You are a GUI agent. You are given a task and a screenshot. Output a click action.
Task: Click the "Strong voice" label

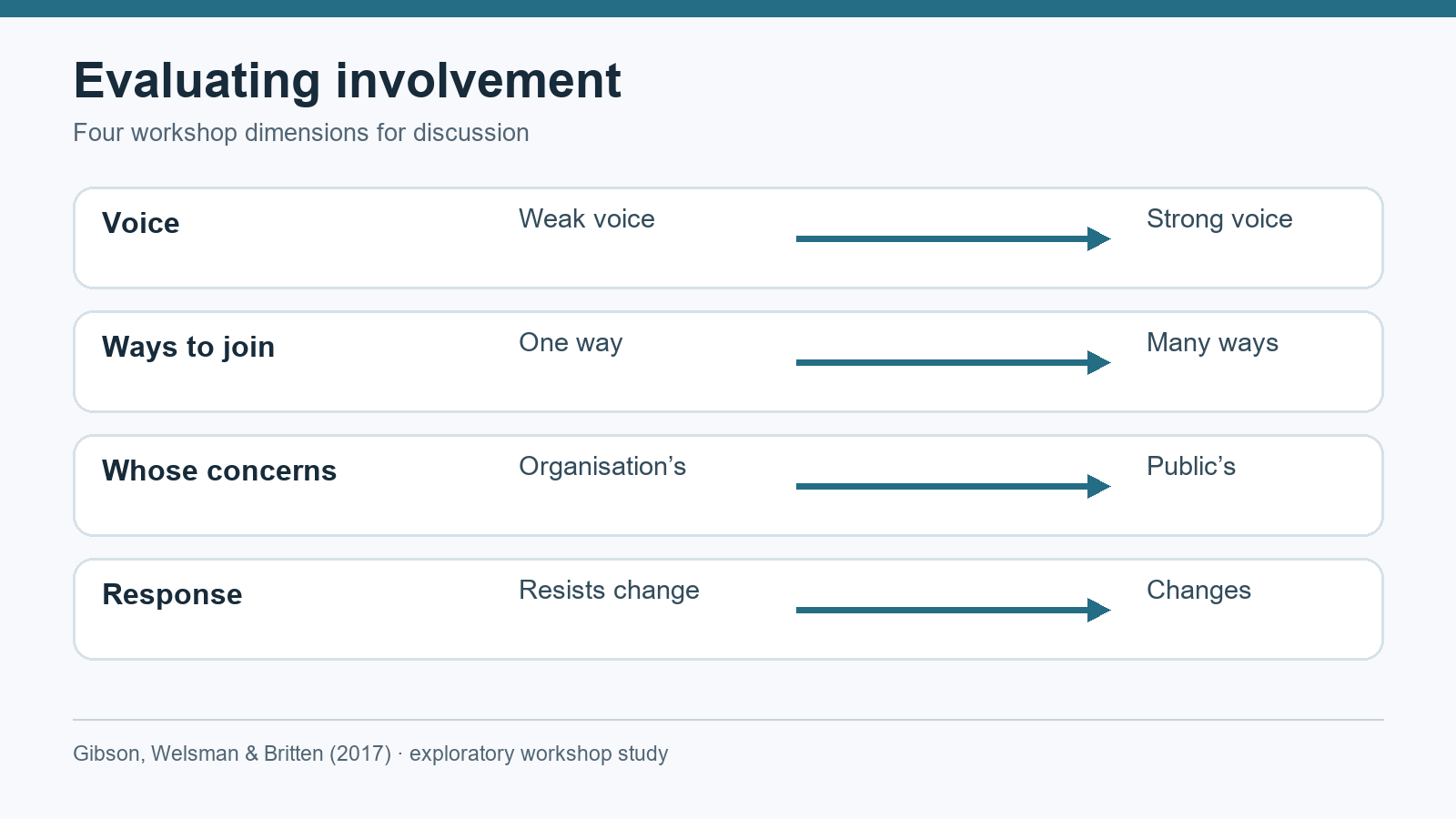click(1219, 218)
